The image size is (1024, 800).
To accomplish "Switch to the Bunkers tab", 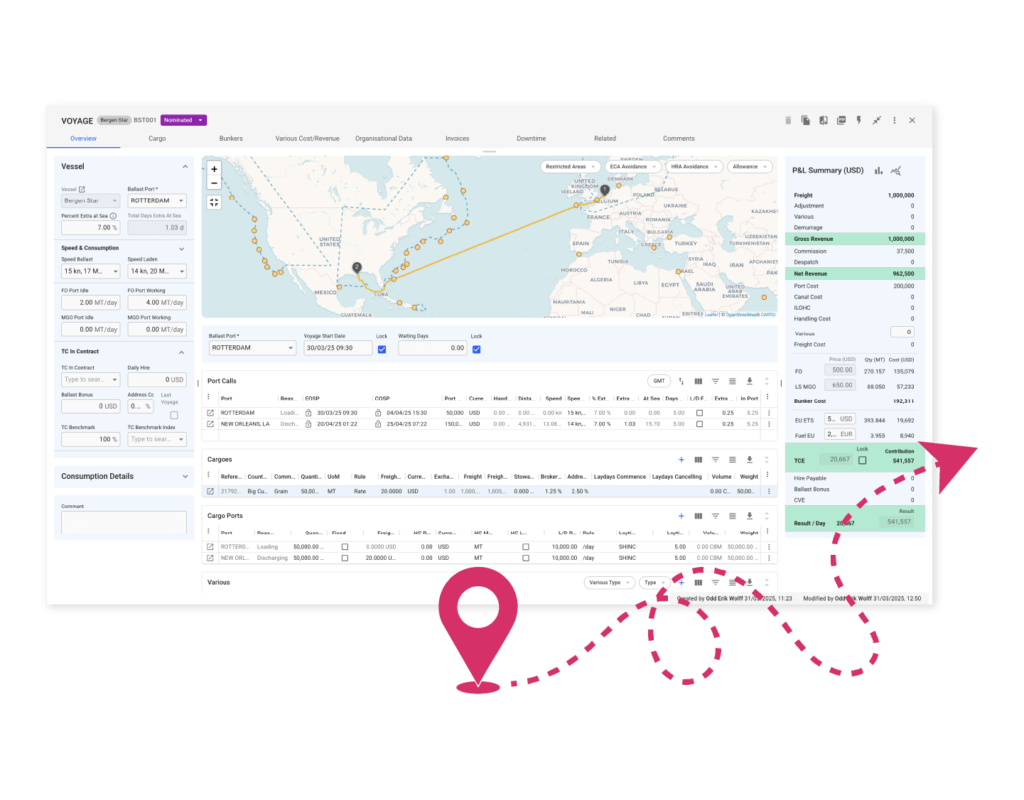I will [231, 138].
